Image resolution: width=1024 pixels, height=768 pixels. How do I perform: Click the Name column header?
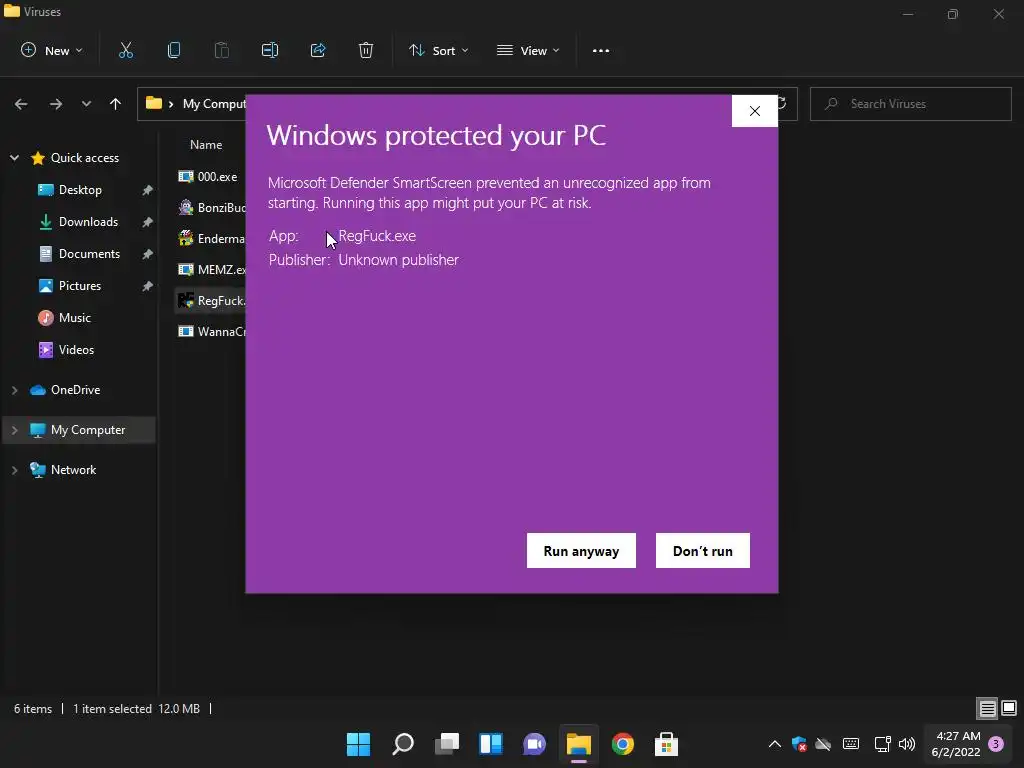click(206, 145)
